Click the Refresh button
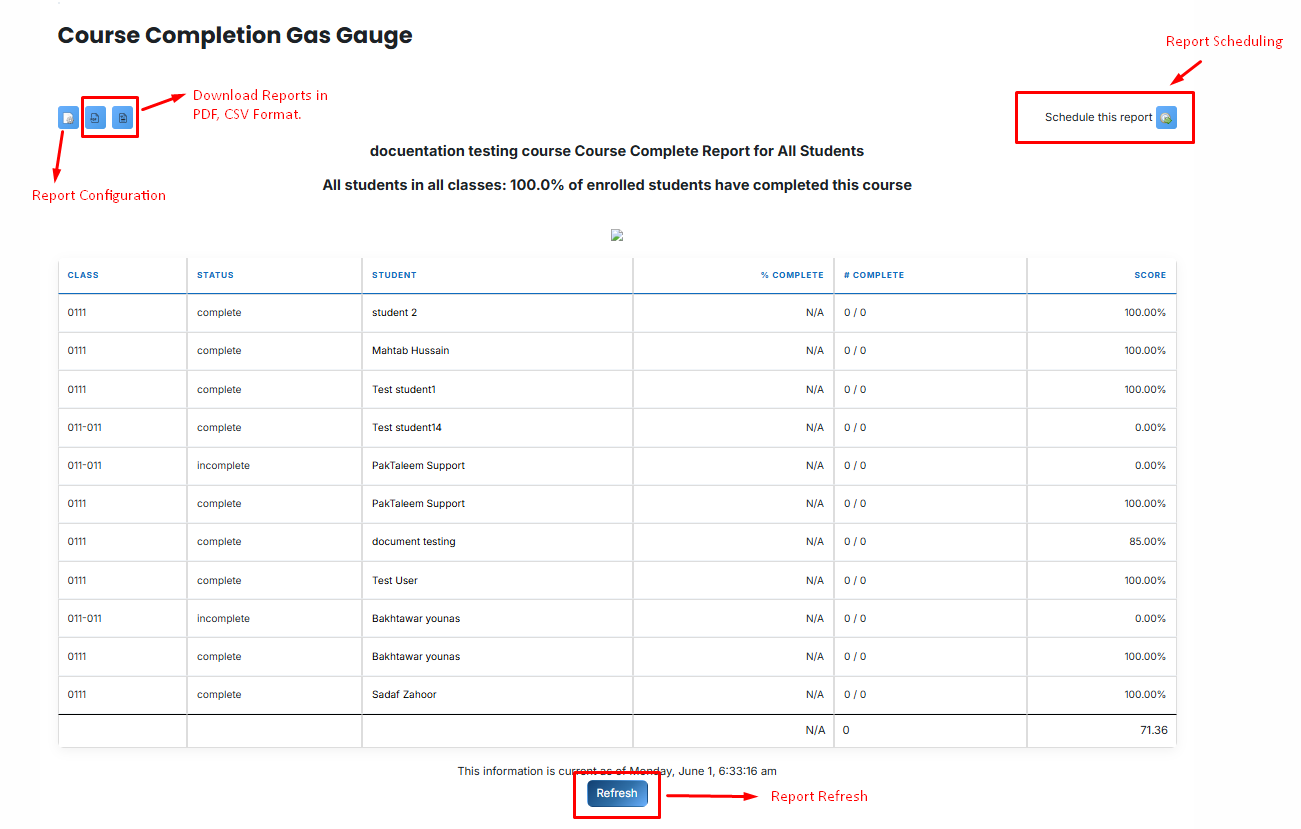 click(x=617, y=793)
